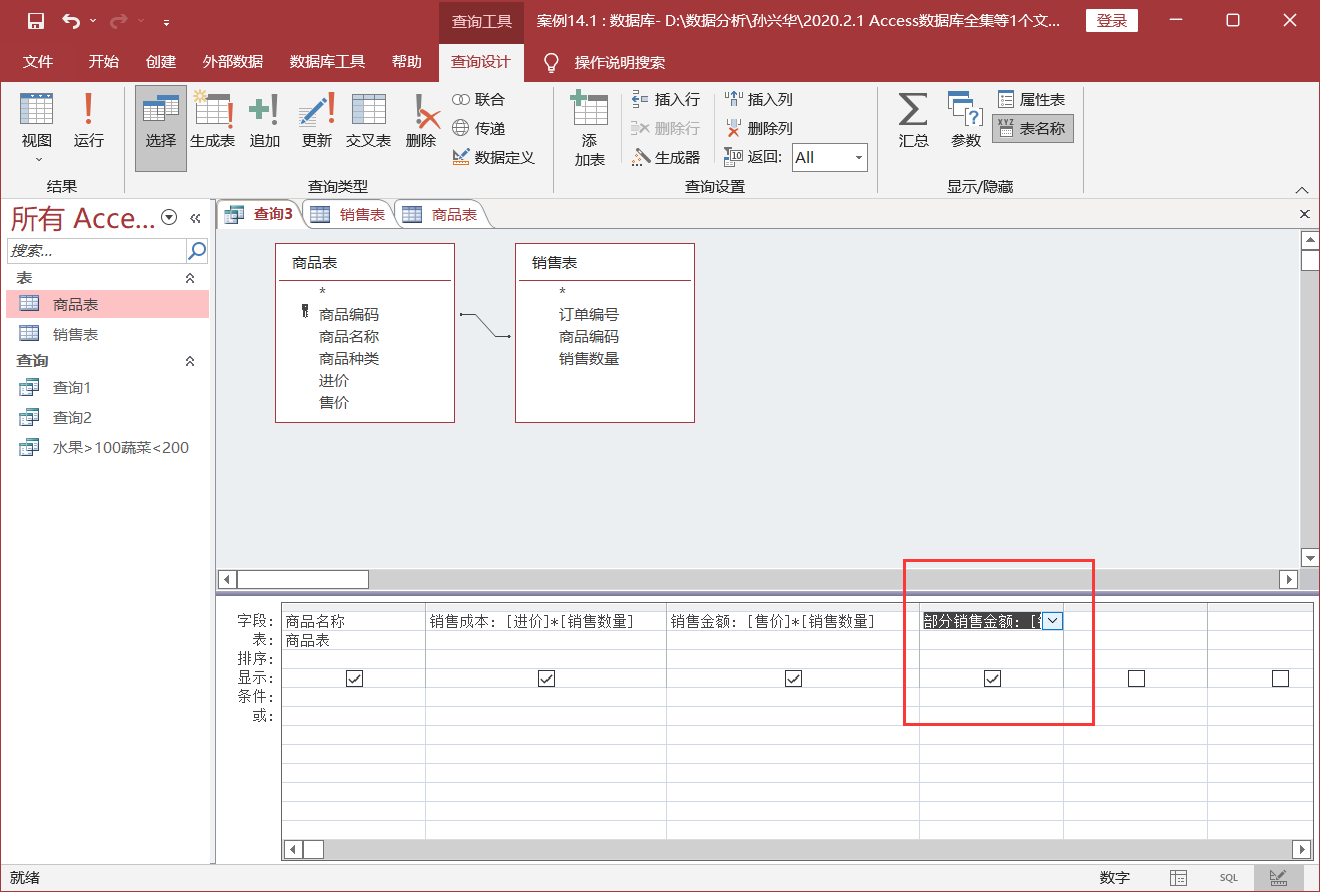Switch to datasheet view in status bar
This screenshot has width=1320, height=892.
tap(1179, 877)
